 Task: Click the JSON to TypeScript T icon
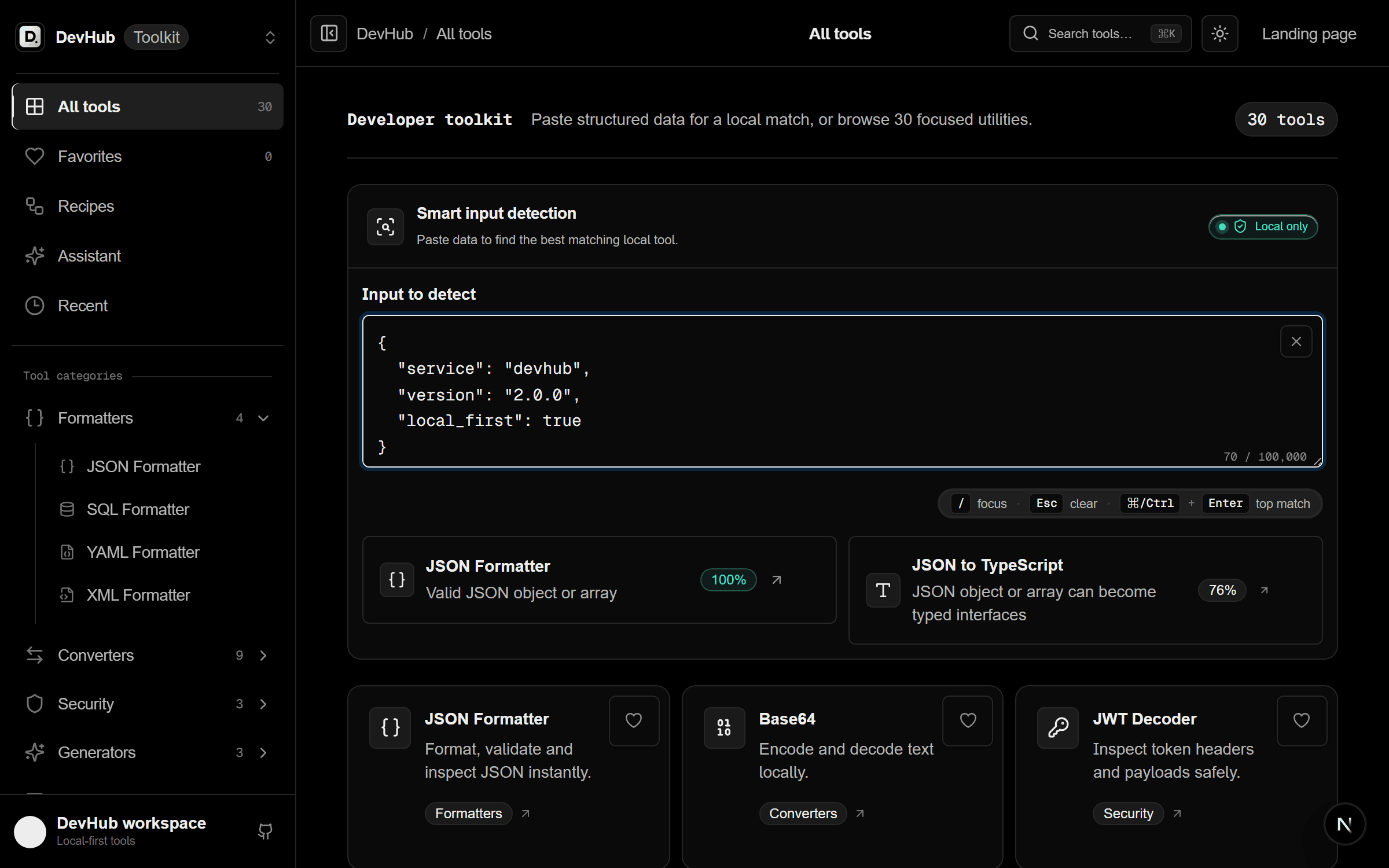click(x=883, y=590)
